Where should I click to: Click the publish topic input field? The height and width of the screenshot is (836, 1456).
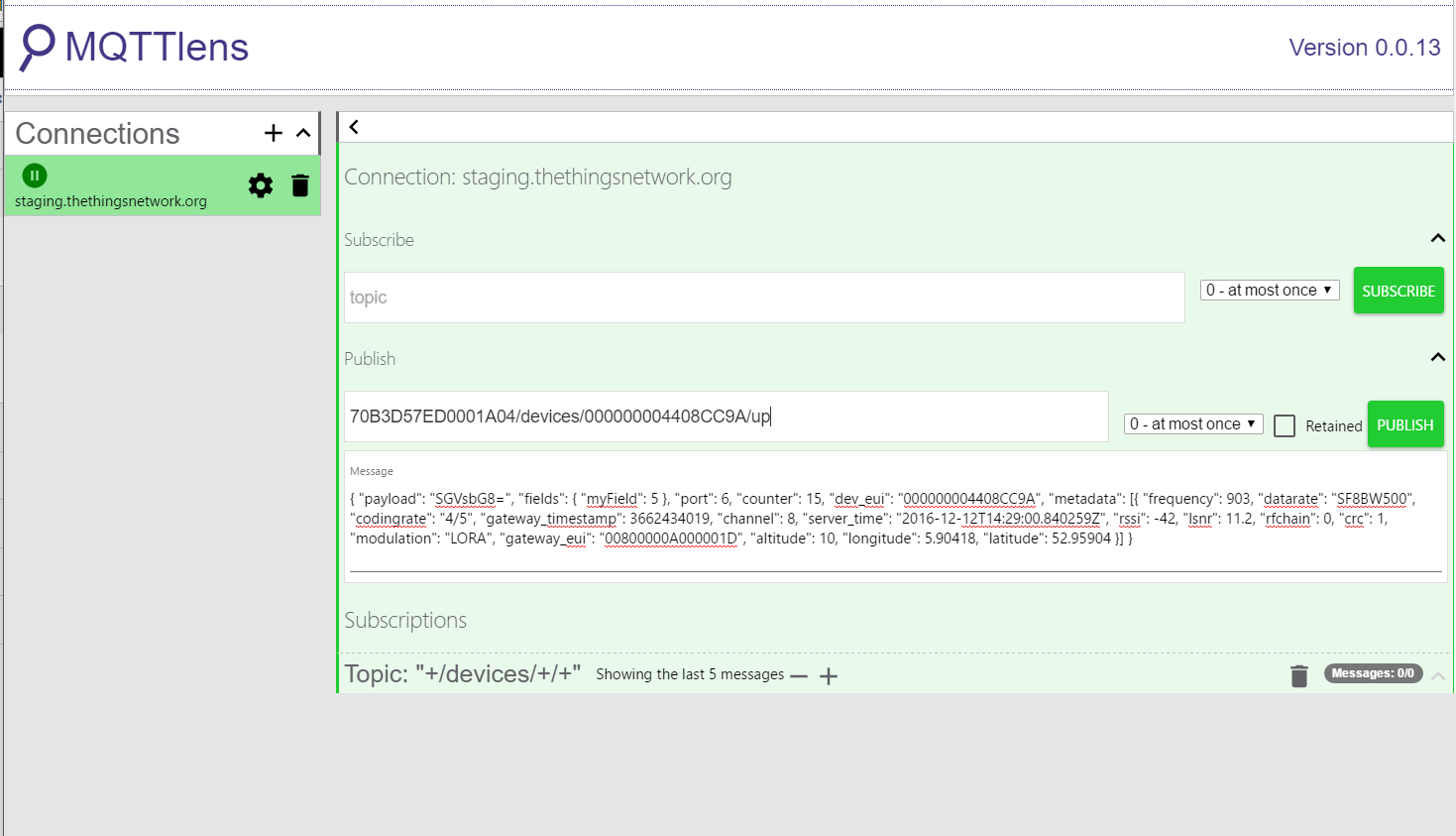pyautogui.click(x=726, y=417)
